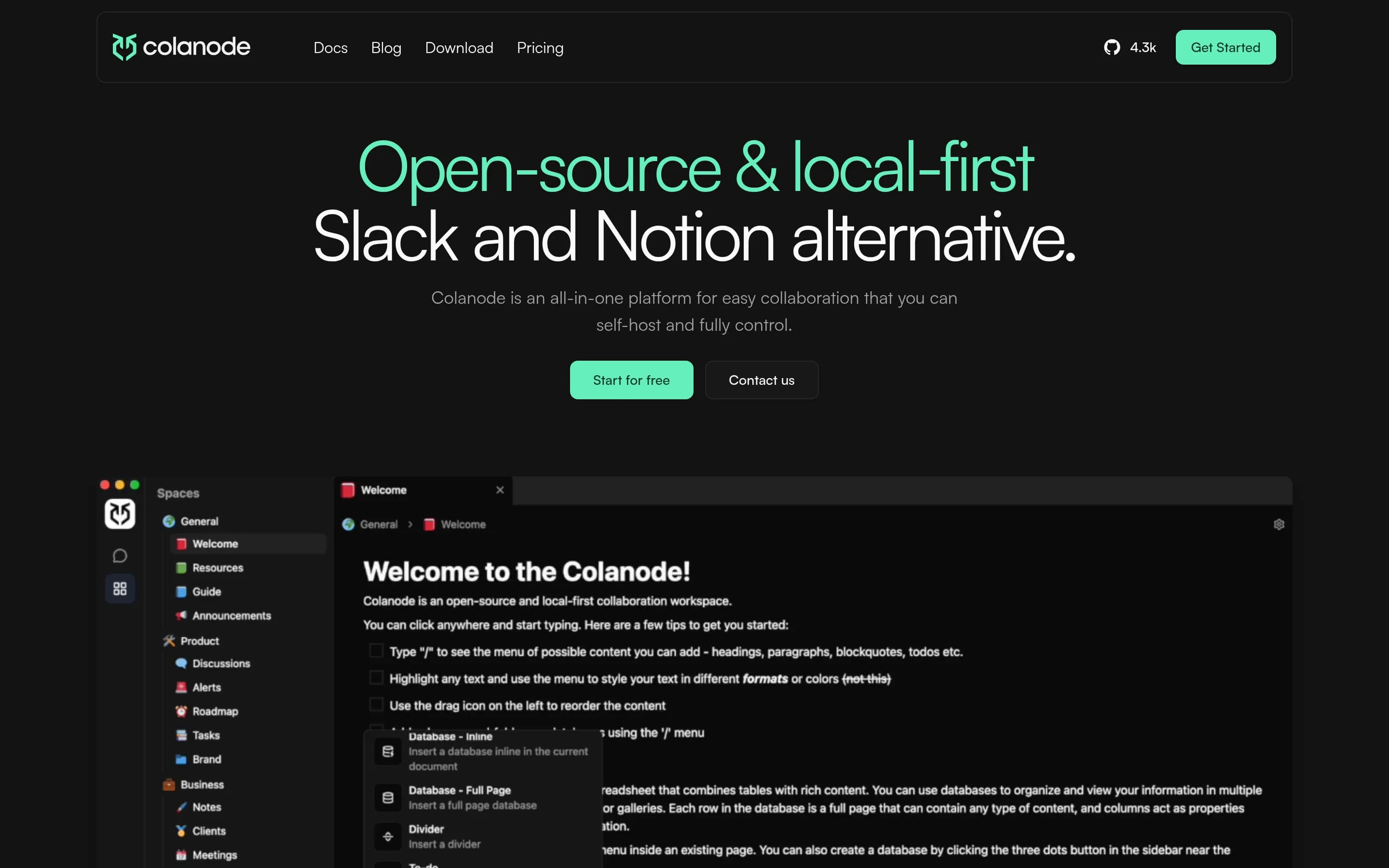
Task: Click the Divider icon in slash menu
Action: pos(388,837)
